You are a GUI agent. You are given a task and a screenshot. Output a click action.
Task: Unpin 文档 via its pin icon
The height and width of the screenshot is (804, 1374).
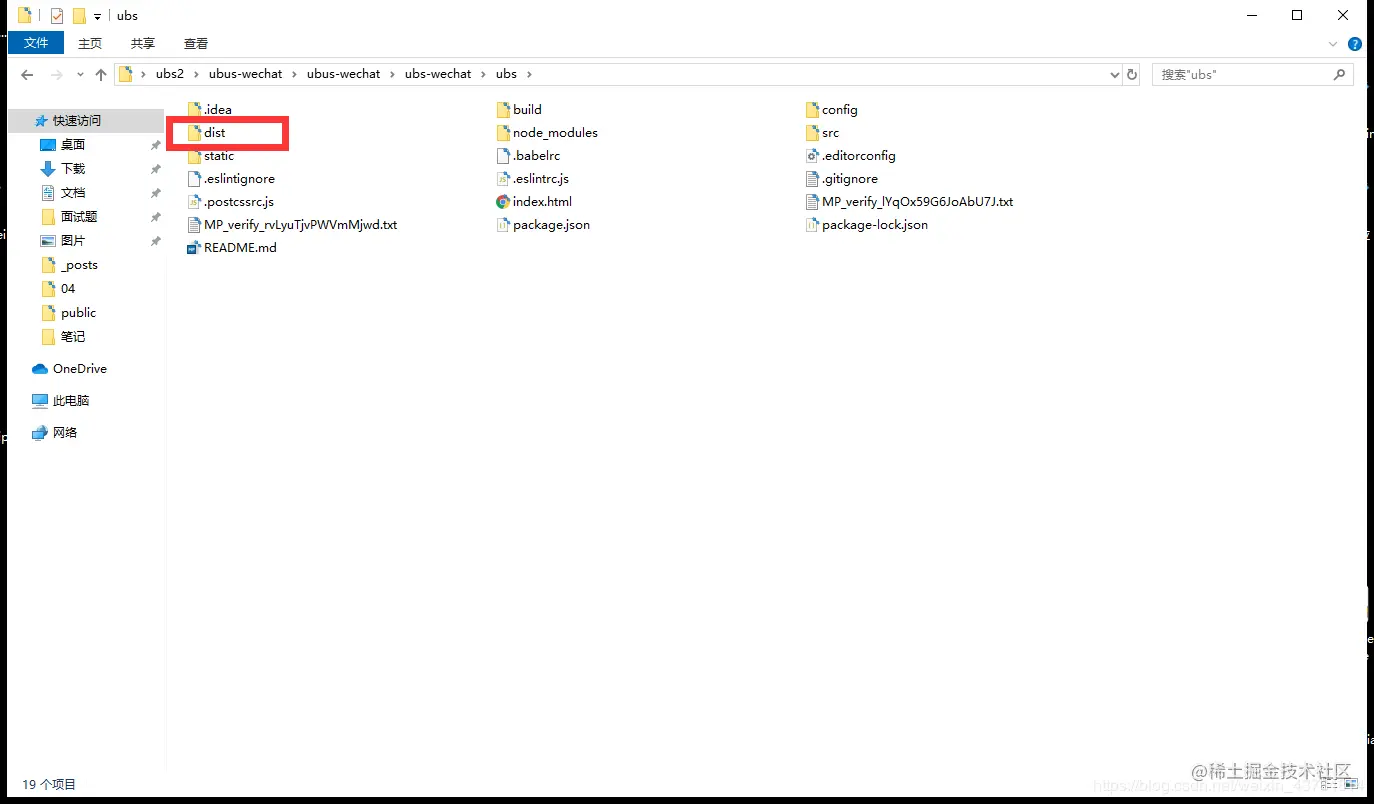click(155, 193)
